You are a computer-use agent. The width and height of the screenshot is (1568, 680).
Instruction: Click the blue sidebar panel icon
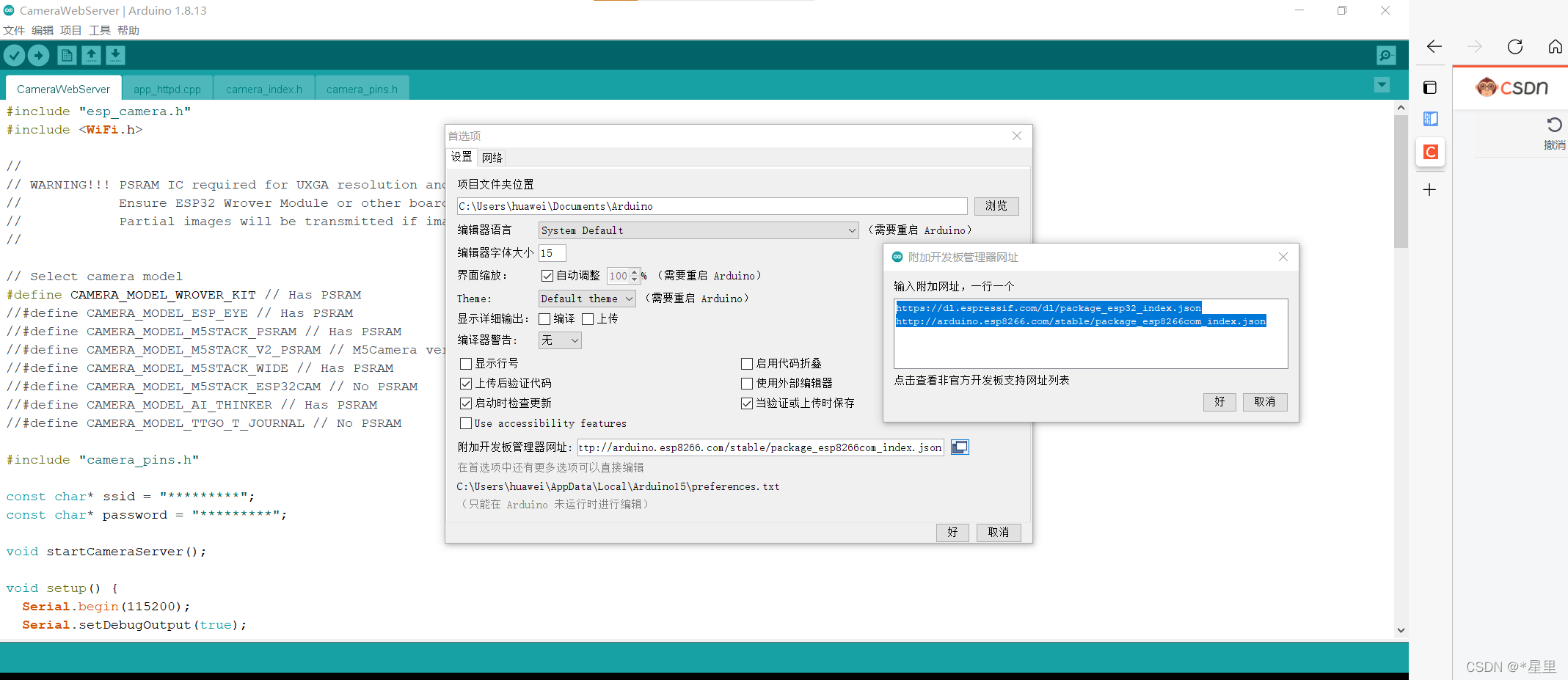point(1431,119)
